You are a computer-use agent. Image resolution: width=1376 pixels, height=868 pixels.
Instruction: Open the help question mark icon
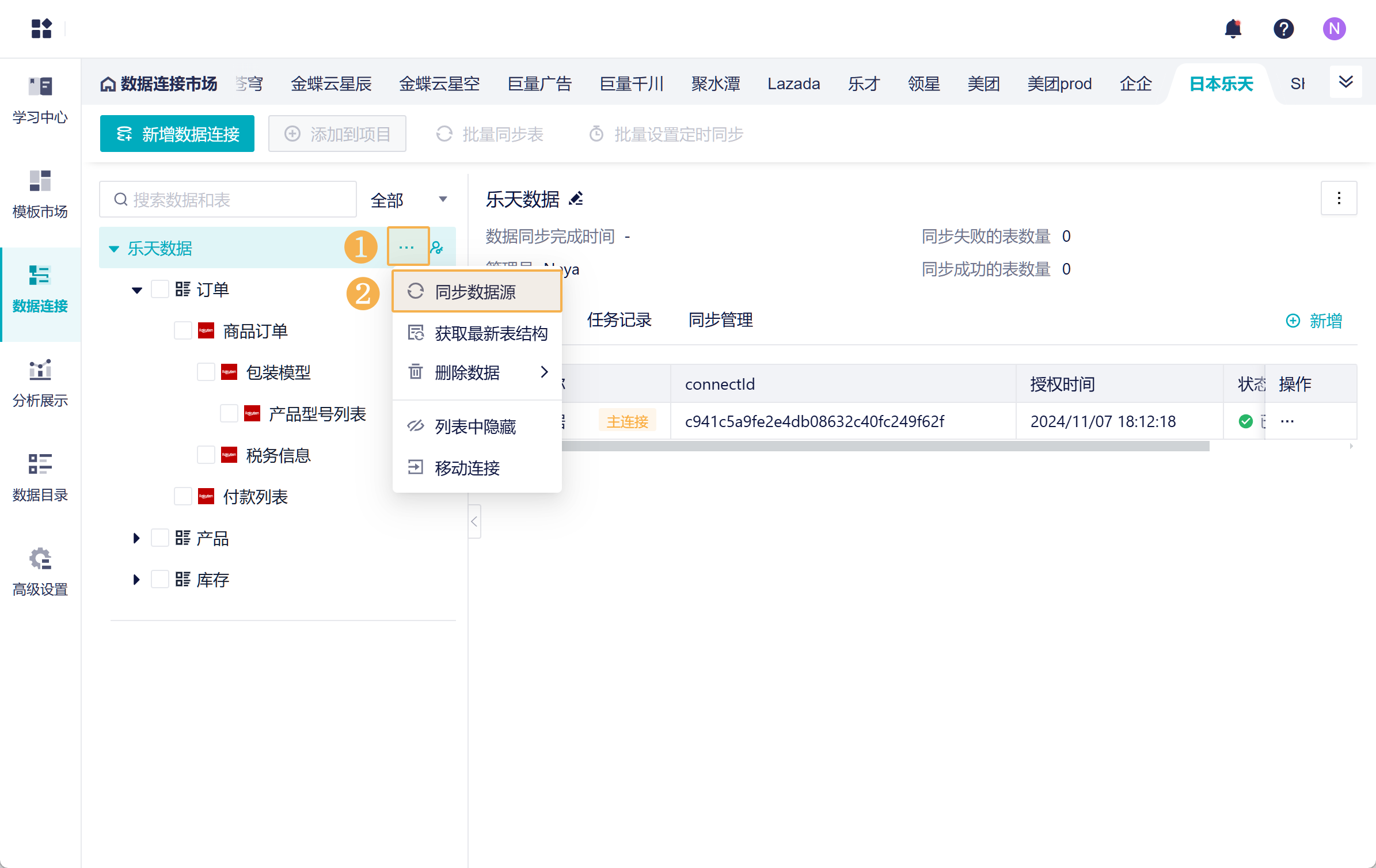tap(1283, 28)
